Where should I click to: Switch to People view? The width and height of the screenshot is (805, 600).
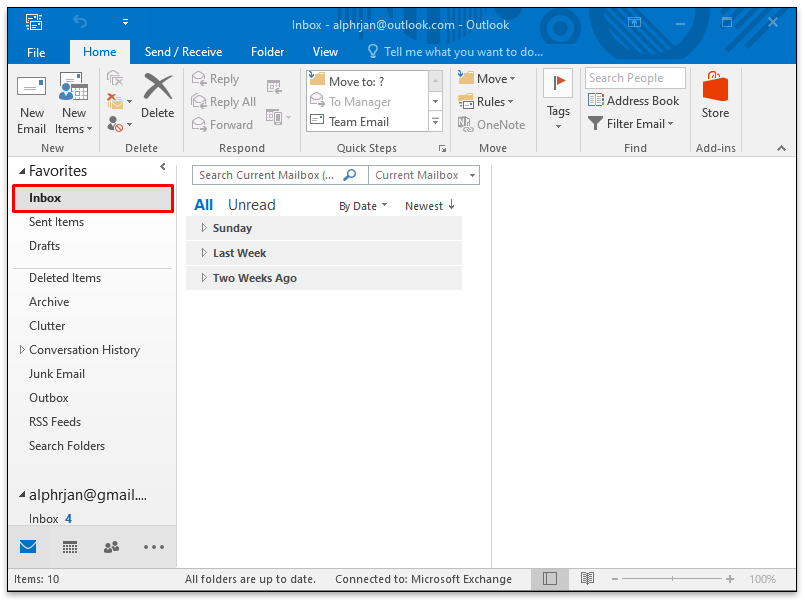pyautogui.click(x=111, y=547)
